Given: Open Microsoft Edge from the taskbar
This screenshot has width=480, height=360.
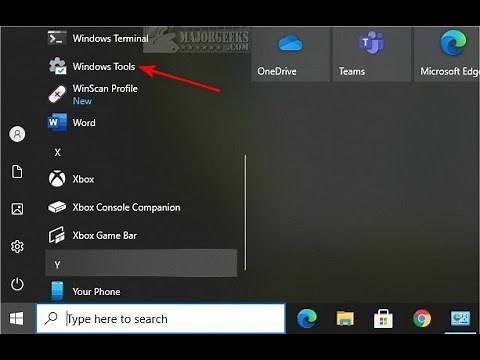Looking at the screenshot, I should pyautogui.click(x=307, y=318).
